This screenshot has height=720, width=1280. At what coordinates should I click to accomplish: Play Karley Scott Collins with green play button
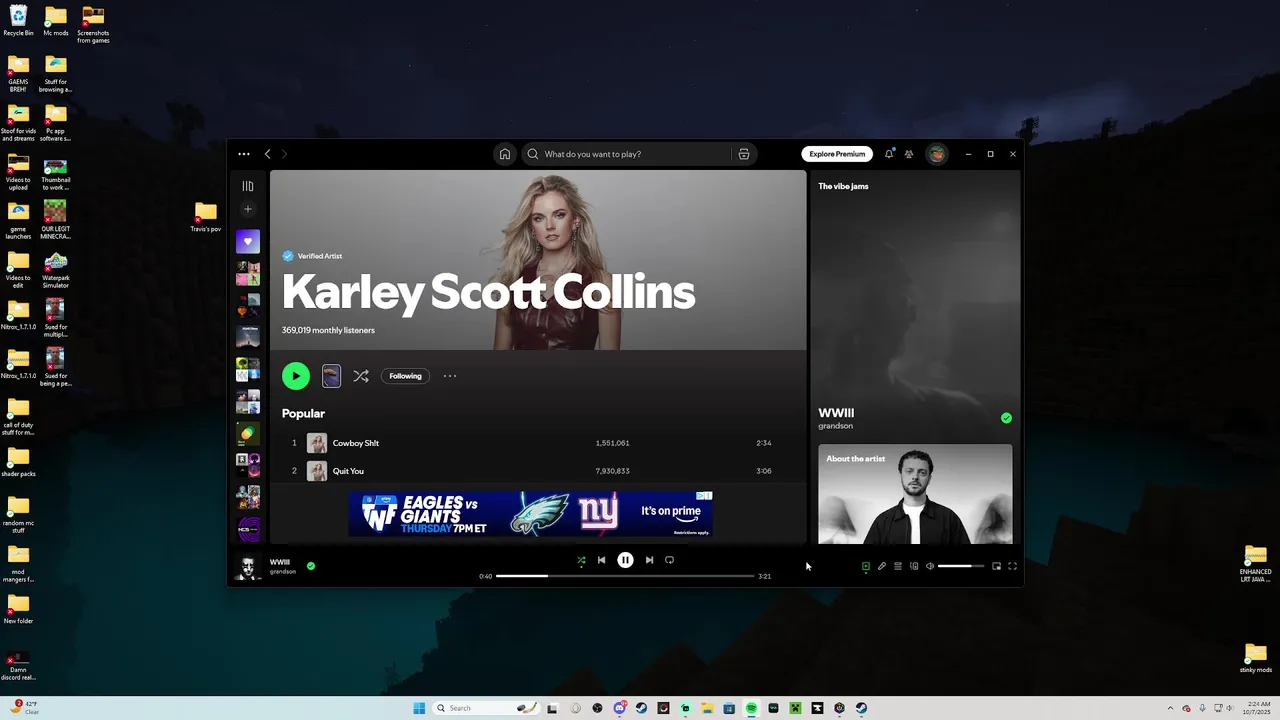tap(296, 376)
